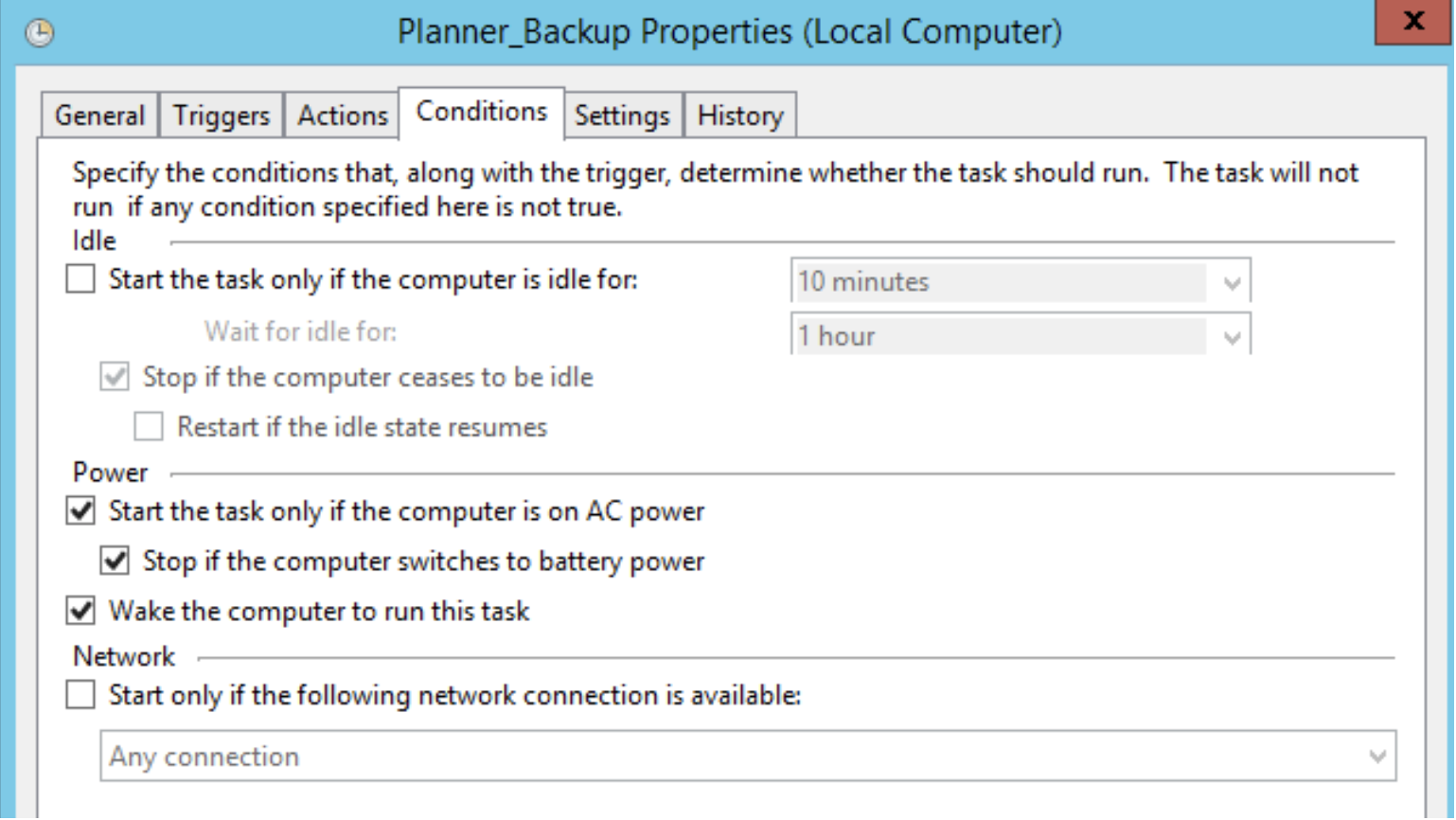Click the 10 minutes text field

click(x=1000, y=282)
